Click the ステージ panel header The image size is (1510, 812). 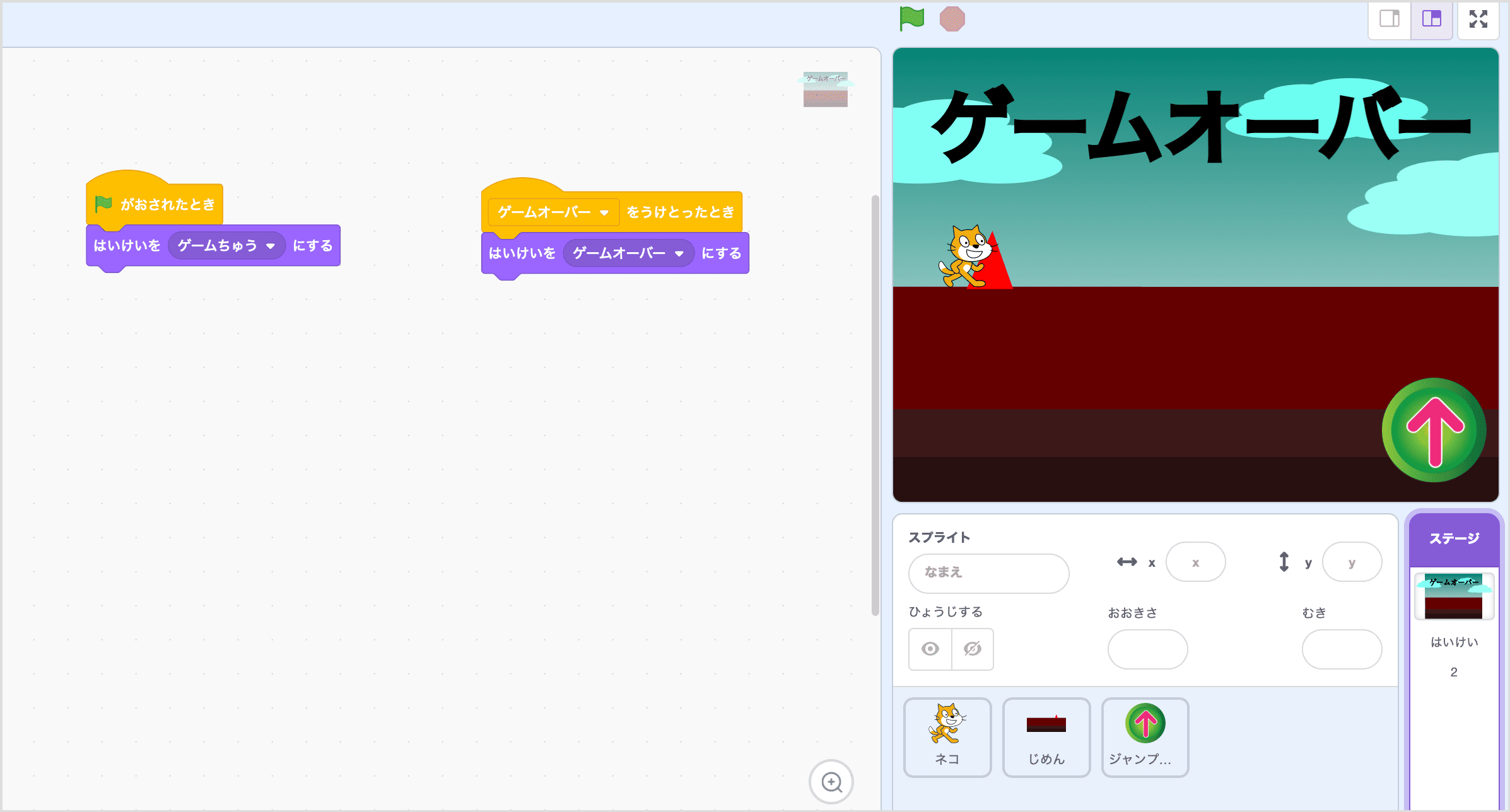[x=1454, y=539]
